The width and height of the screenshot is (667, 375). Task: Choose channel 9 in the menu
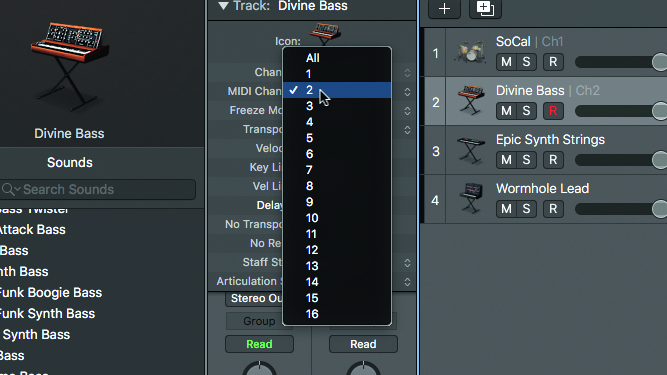pos(337,202)
